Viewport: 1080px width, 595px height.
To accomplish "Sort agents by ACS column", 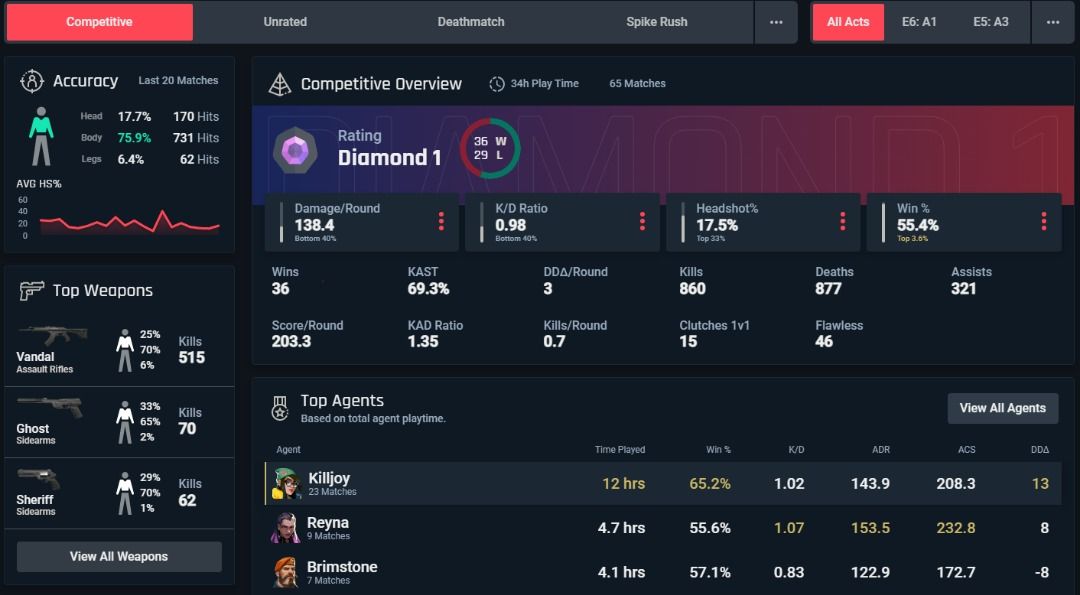I will (x=966, y=450).
